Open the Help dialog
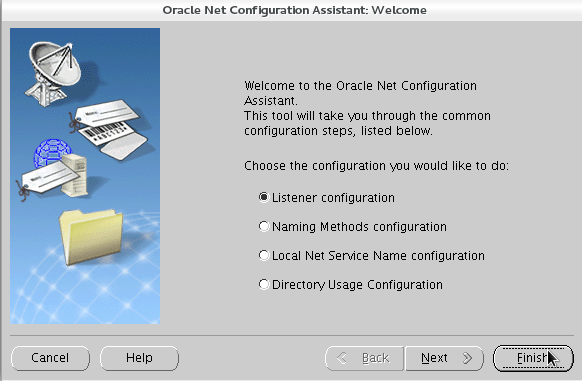Viewport: 582px width, 381px height. coord(139,358)
